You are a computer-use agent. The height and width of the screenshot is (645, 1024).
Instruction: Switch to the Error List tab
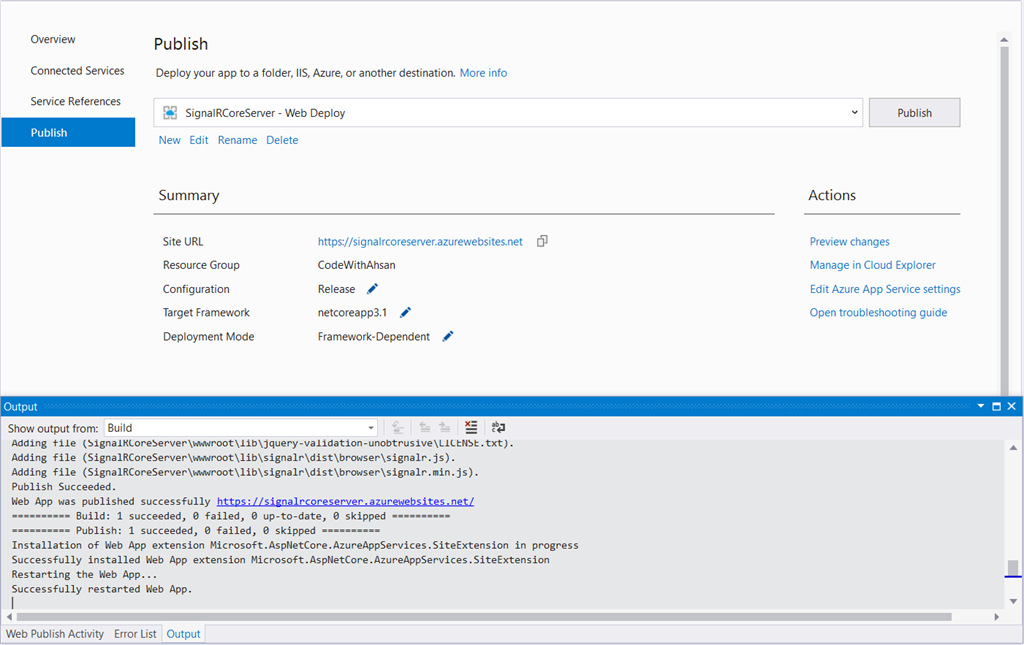135,634
